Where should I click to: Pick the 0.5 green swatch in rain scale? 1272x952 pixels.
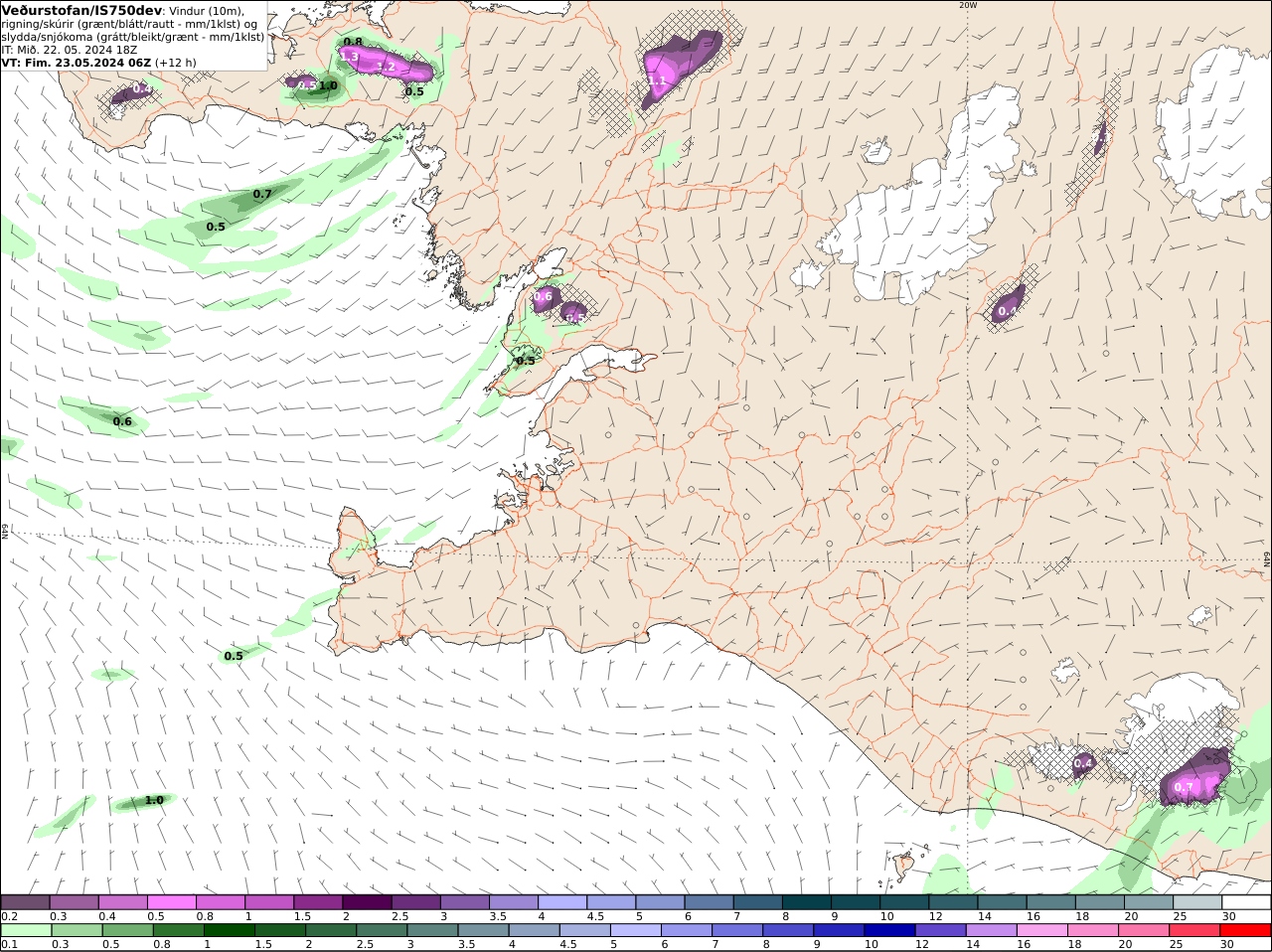(x=126, y=931)
